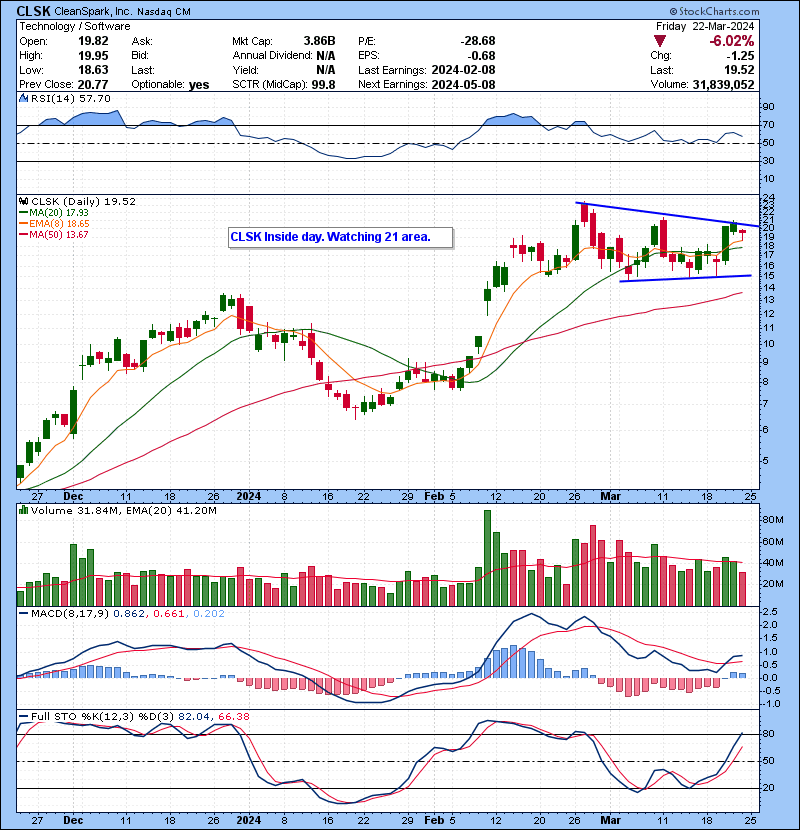Click the -6.02% percent change
This screenshot has width=800, height=830.
pos(732,41)
